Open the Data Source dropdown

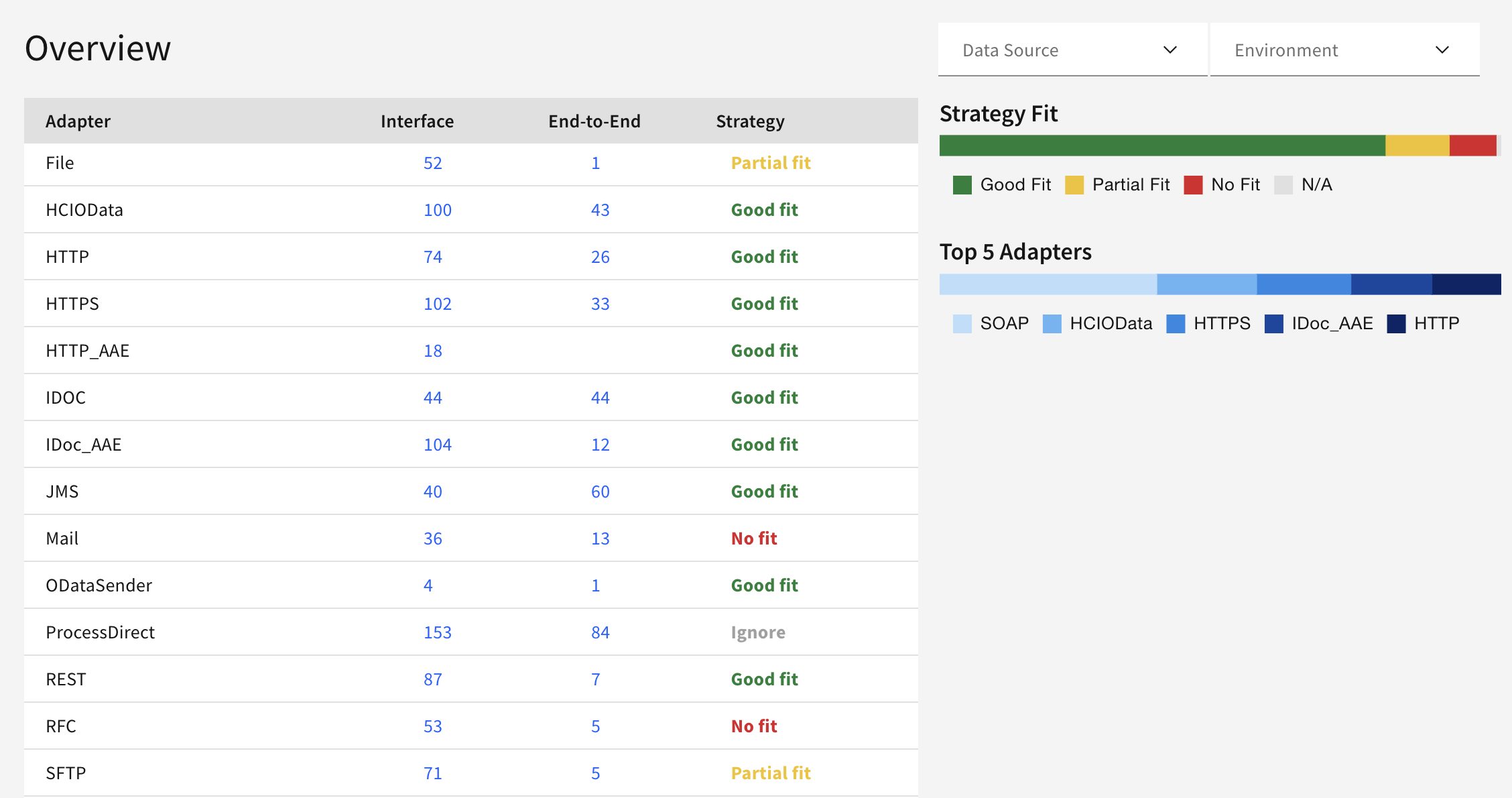tap(1072, 50)
